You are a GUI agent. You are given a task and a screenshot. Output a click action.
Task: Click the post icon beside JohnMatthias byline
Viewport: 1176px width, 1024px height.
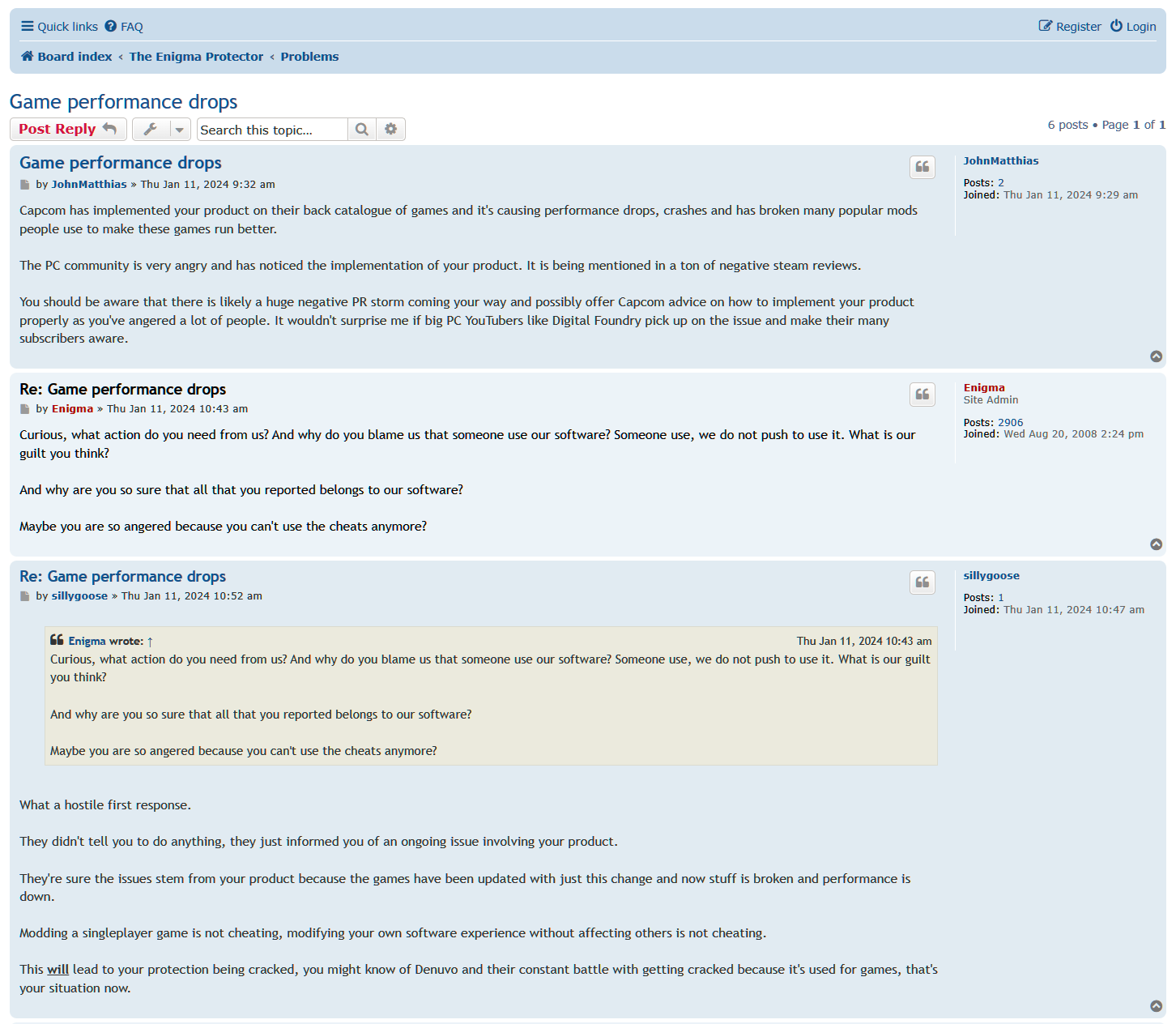point(25,185)
